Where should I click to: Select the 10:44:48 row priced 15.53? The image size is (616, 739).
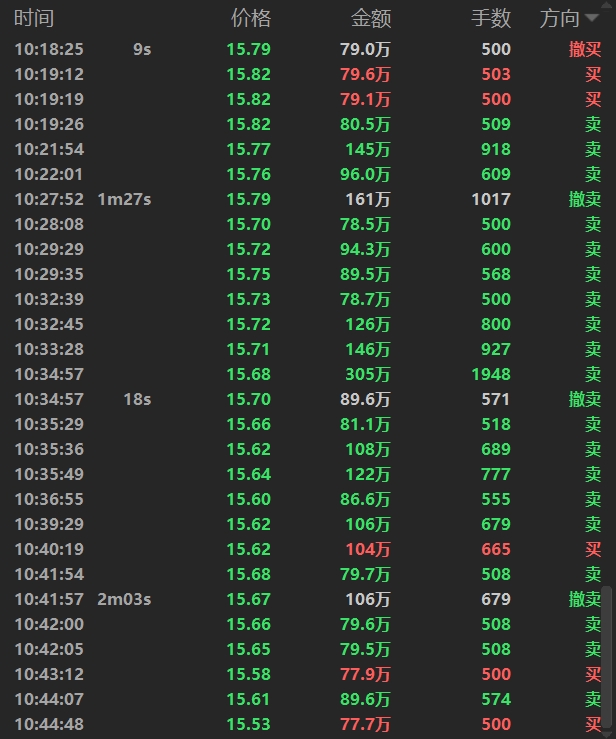coord(300,724)
